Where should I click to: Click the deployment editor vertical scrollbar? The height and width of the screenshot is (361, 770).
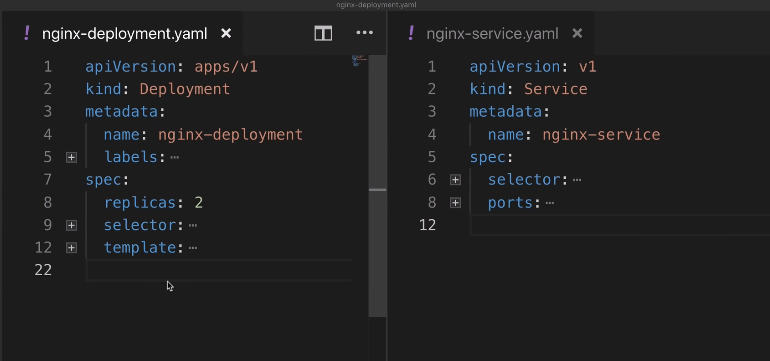pyautogui.click(x=377, y=186)
